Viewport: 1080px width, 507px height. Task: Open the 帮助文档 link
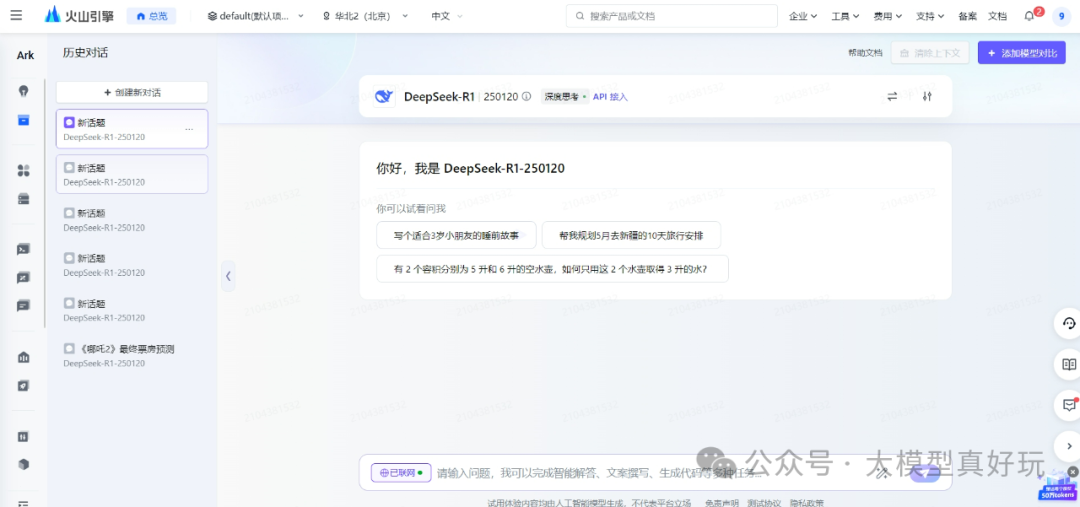coord(864,53)
